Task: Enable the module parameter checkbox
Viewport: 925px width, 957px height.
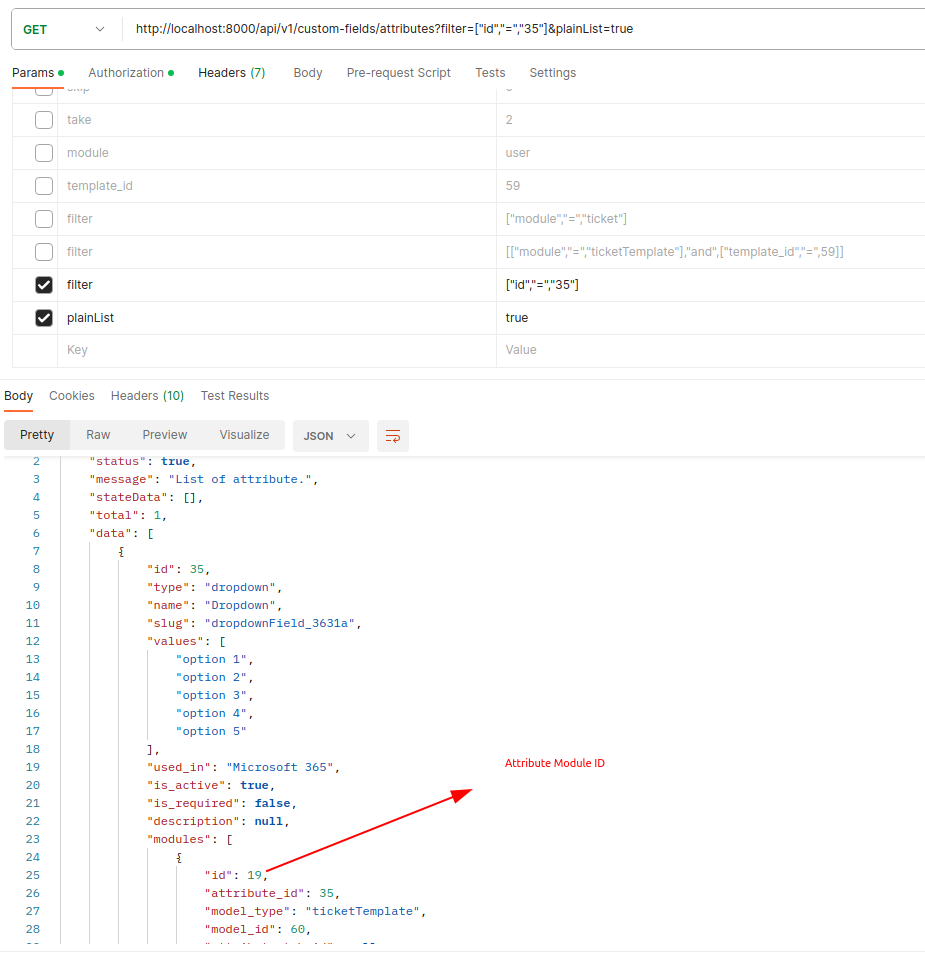Action: [44, 153]
